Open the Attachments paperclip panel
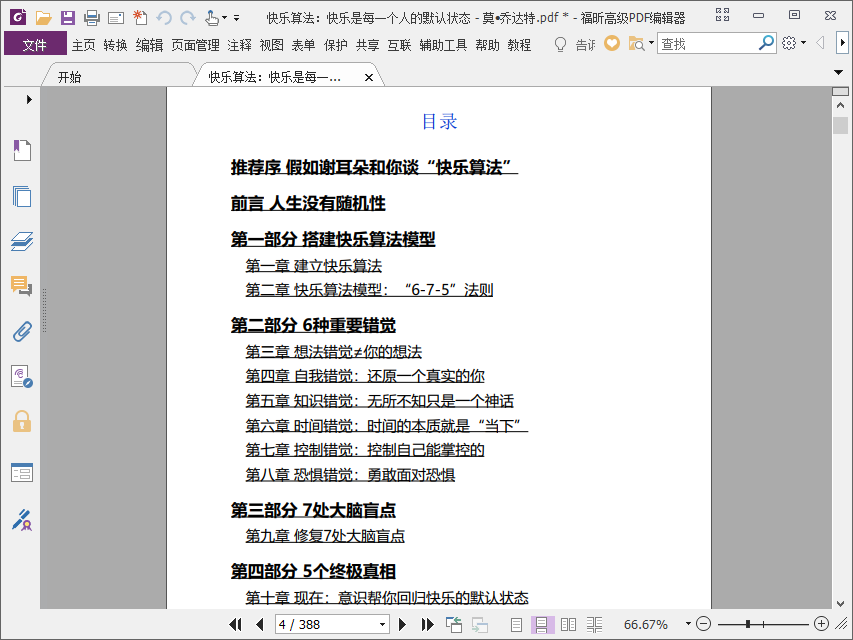 click(22, 331)
